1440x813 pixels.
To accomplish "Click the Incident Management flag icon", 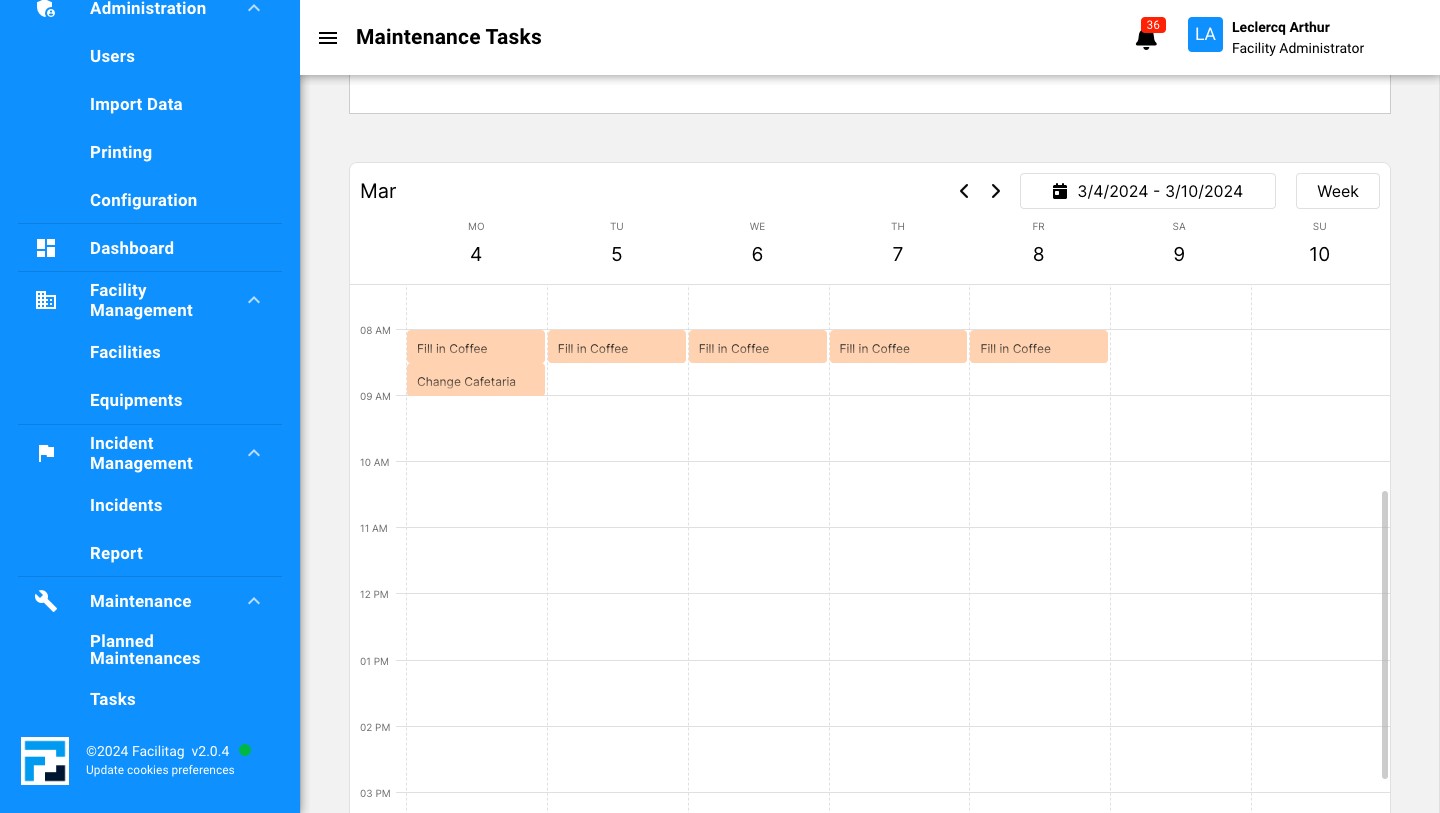I will tap(46, 453).
